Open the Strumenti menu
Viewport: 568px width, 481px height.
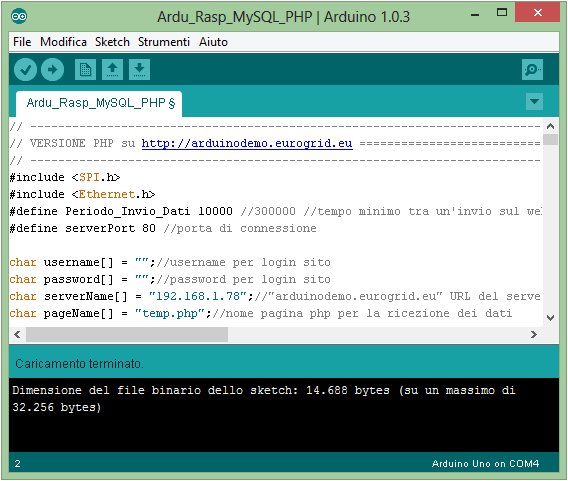164,42
